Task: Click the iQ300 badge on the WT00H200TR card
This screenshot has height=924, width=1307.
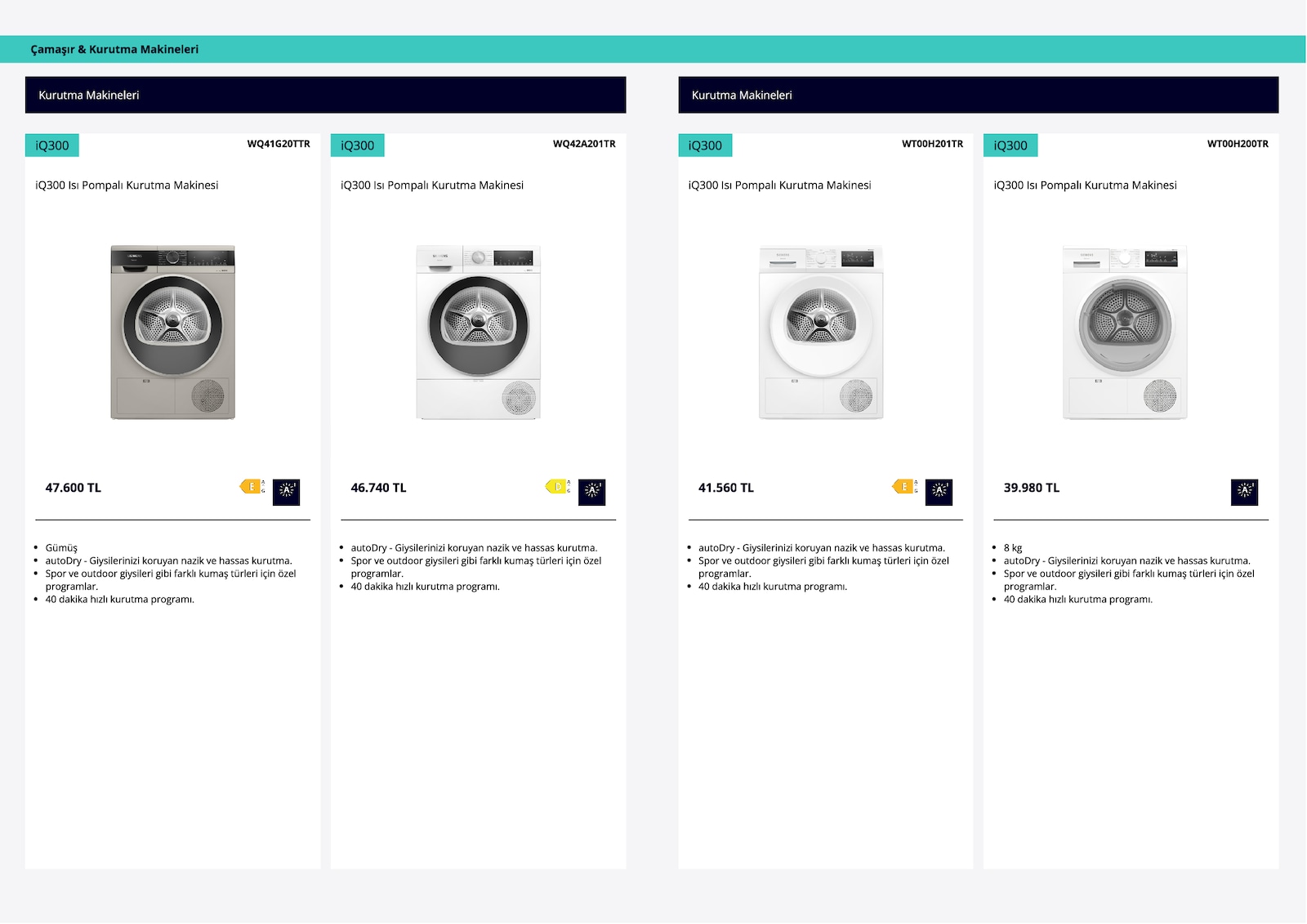Action: pyautogui.click(x=1010, y=145)
